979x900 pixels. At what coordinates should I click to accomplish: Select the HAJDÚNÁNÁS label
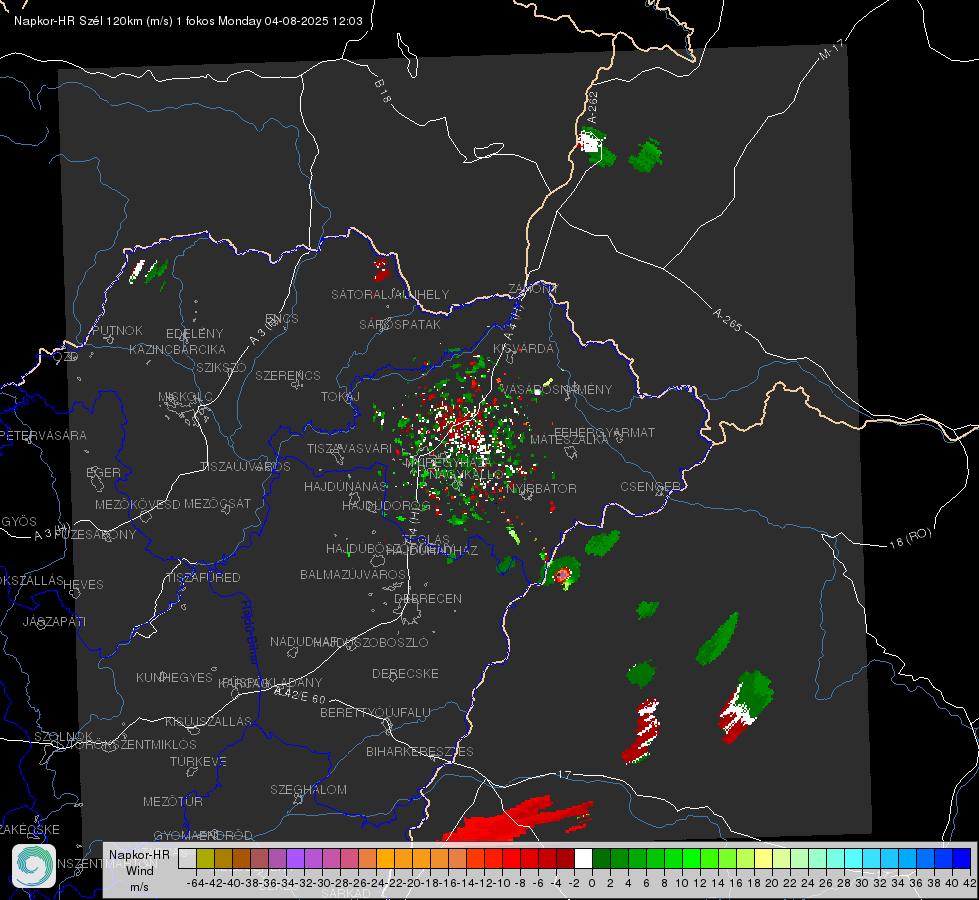coord(346,486)
